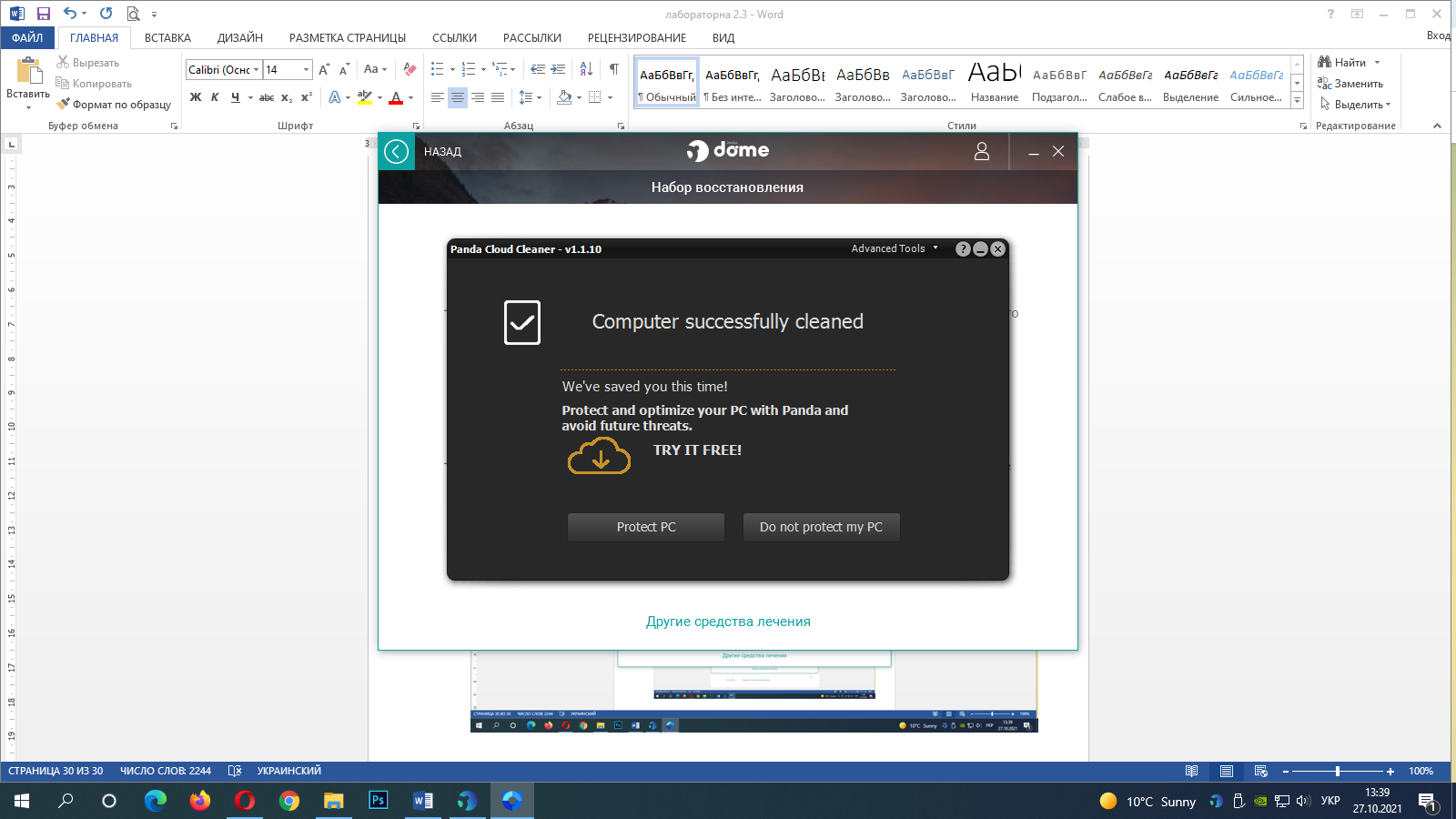Screen dimensions: 1456x819
Task: Open the font size dropdown showing 14
Action: pos(306,70)
